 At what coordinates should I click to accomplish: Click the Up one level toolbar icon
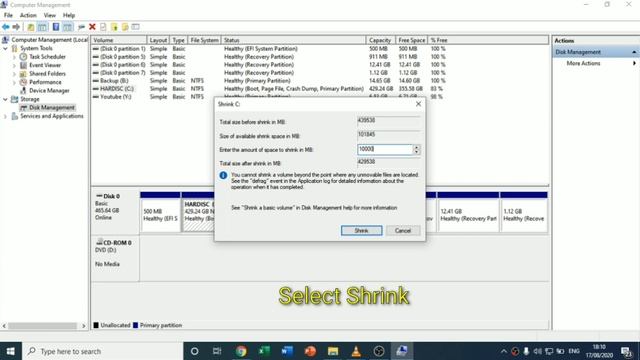(x=31, y=27)
